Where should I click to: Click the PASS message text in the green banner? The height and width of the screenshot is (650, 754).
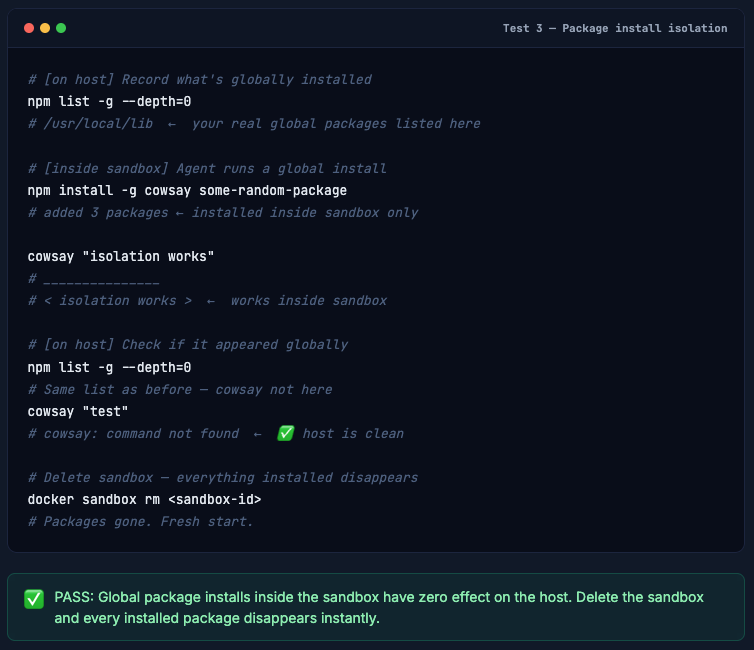pos(379,607)
